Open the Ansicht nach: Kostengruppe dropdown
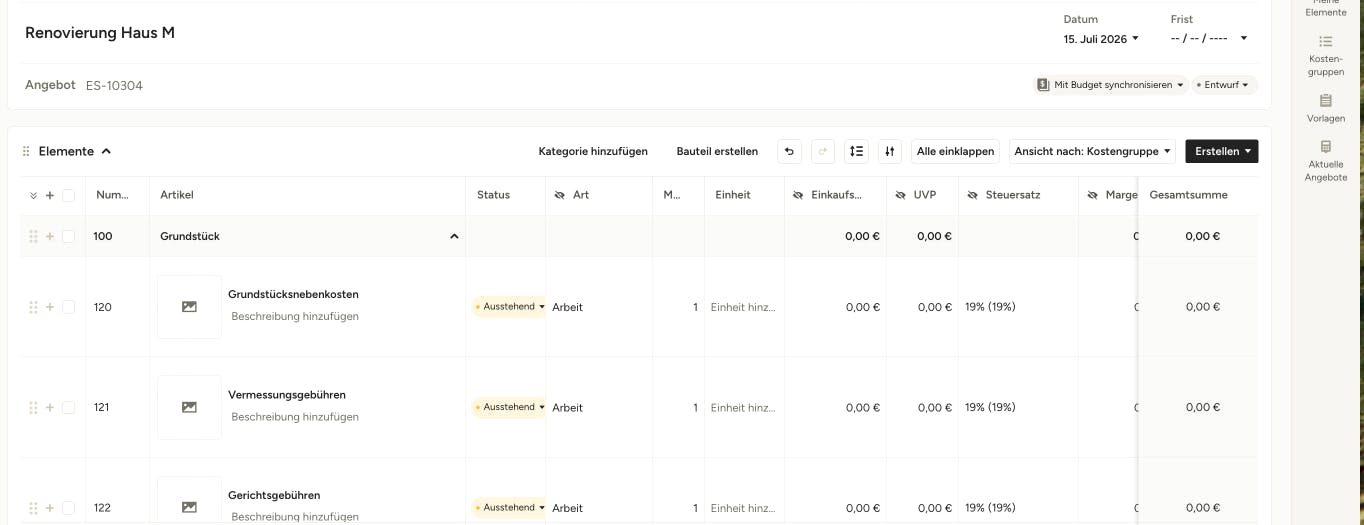1364x525 pixels. click(1093, 151)
